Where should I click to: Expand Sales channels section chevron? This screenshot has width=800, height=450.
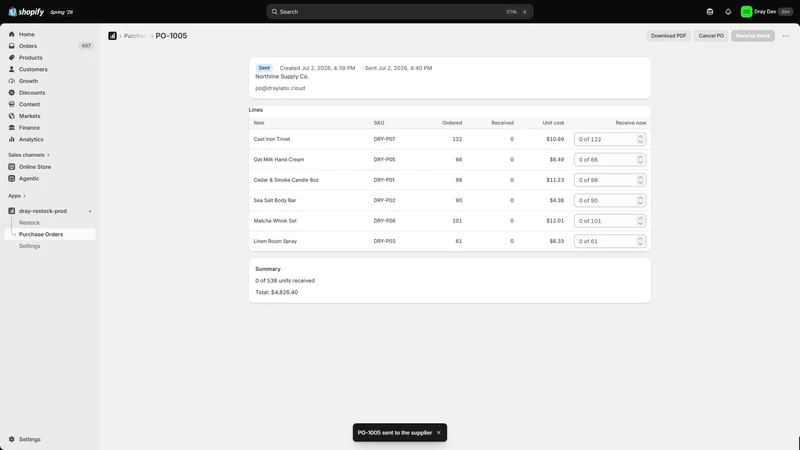48,155
